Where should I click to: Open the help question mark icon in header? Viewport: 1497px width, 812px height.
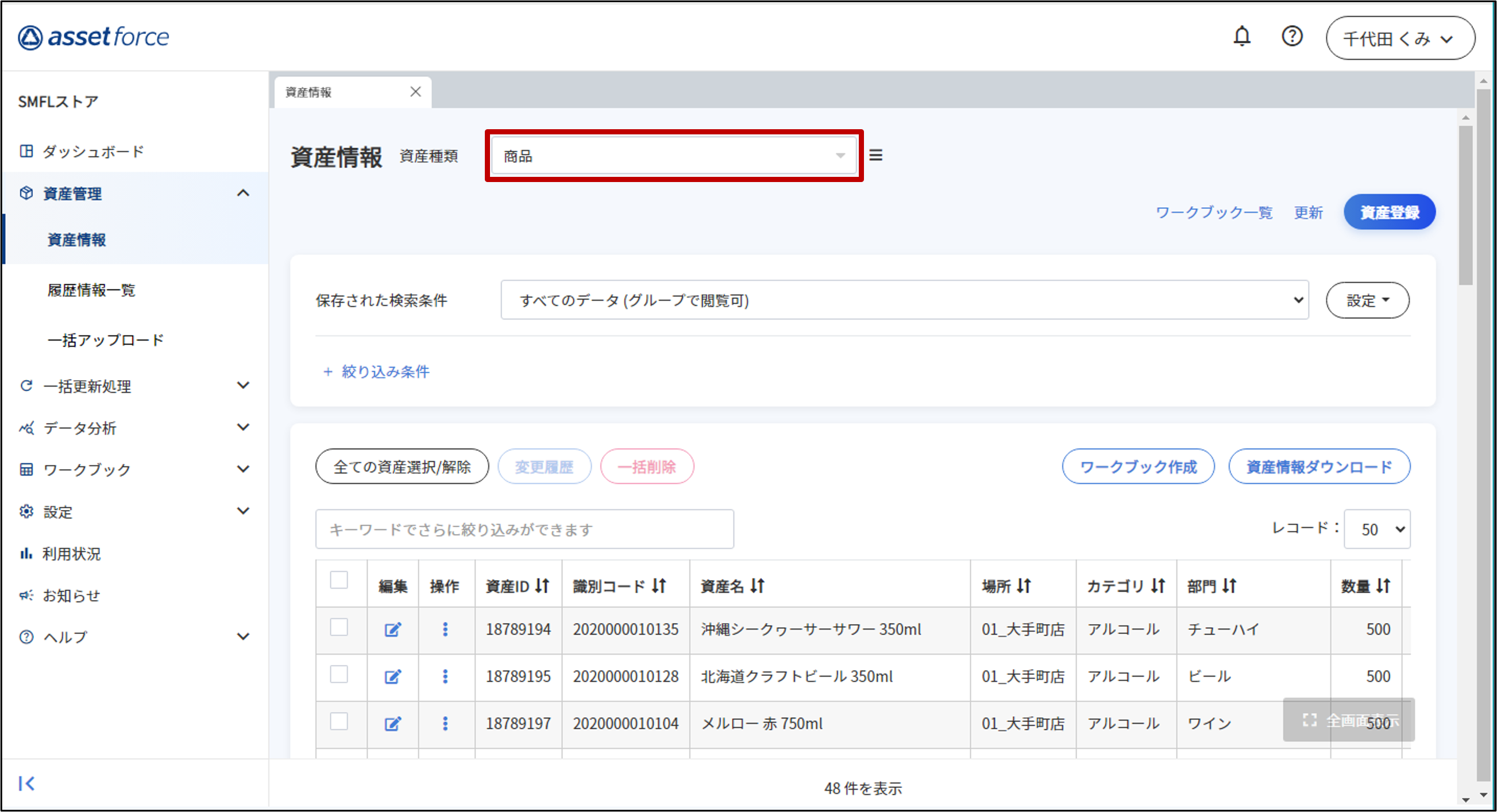[x=1291, y=37]
